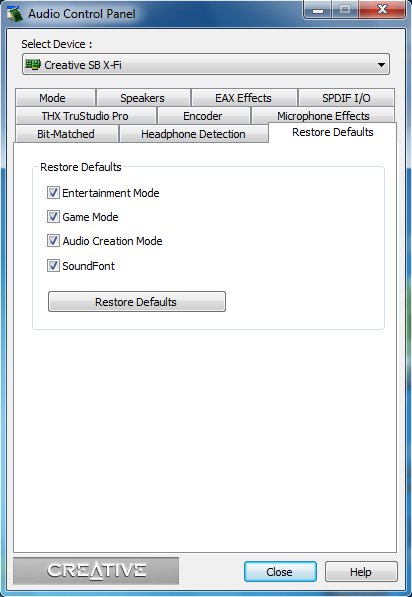Select the THX TruStudio Pro tab
Viewport: 412px width, 597px height.
[x=86, y=116]
